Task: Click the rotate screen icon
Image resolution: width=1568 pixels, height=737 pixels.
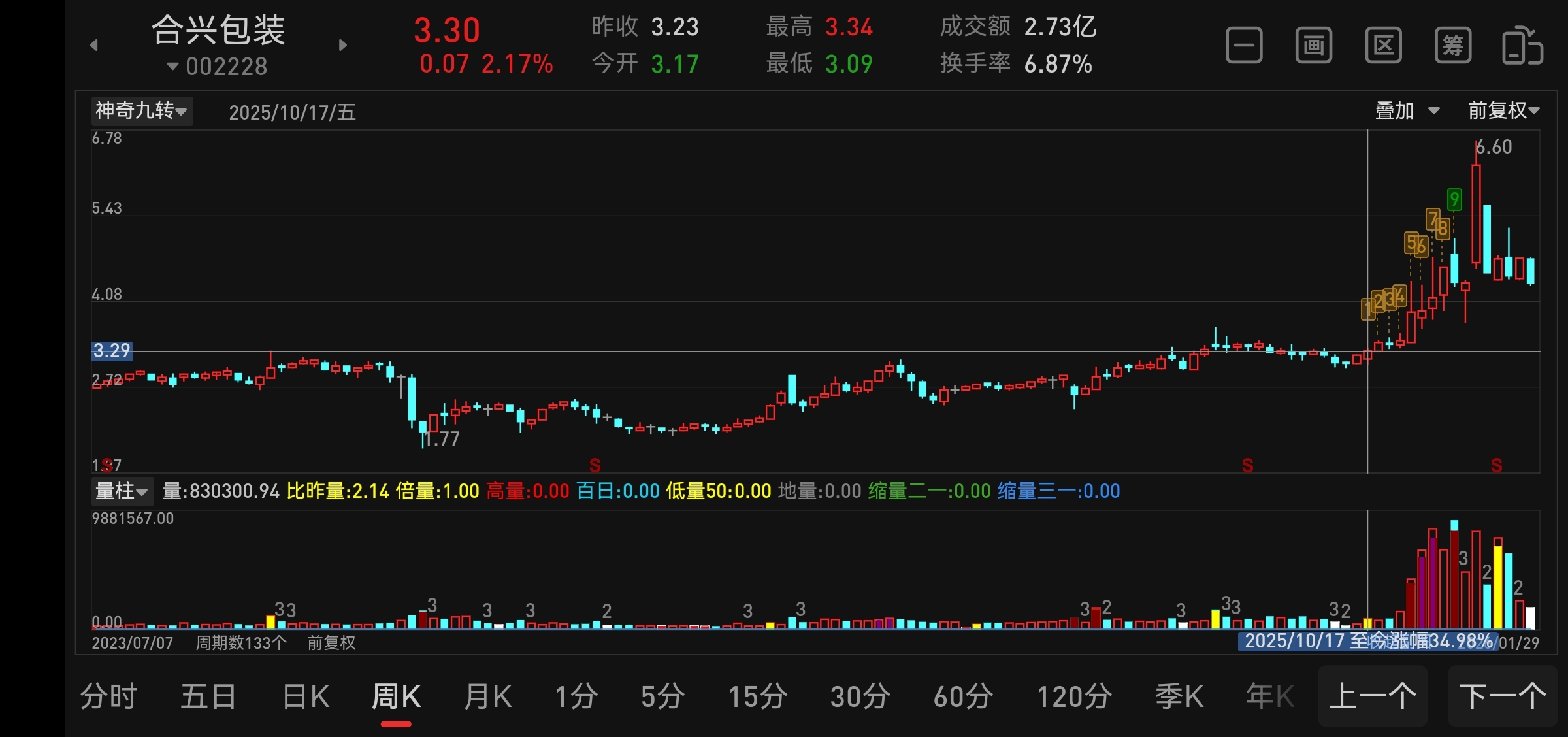Action: click(1522, 46)
